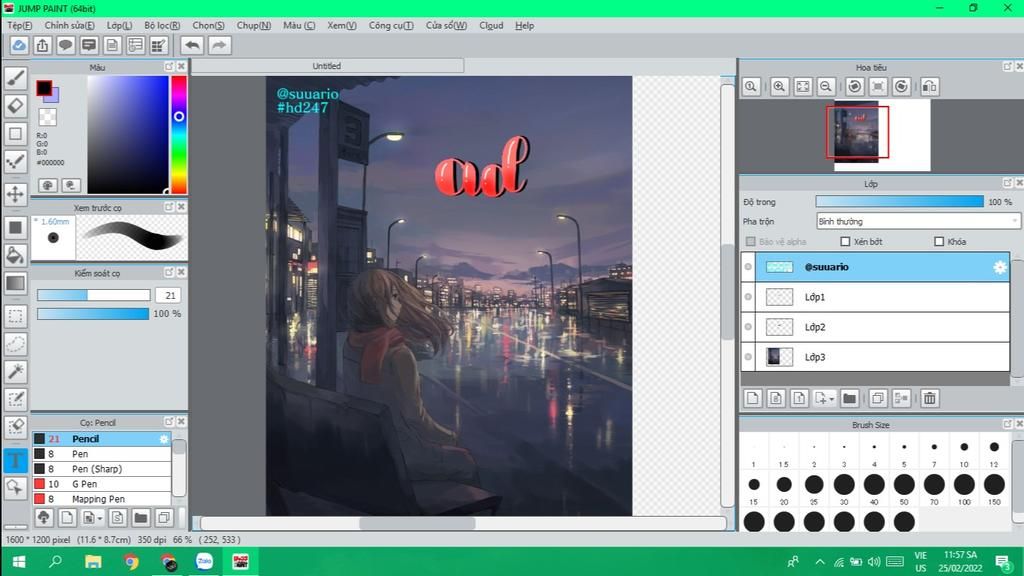
Task: Open the Tệp(F) menu
Action: click(x=20, y=25)
